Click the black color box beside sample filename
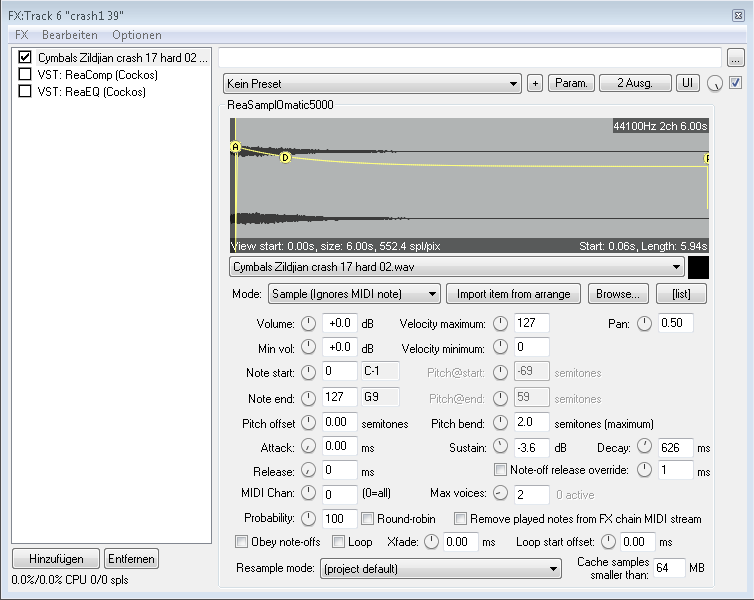The width and height of the screenshot is (754, 600). (698, 267)
